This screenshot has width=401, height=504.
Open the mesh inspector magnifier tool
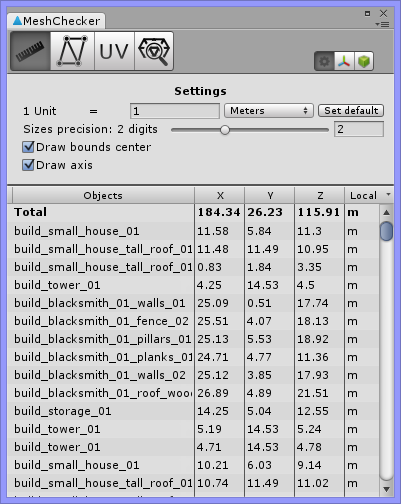pyautogui.click(x=154, y=51)
